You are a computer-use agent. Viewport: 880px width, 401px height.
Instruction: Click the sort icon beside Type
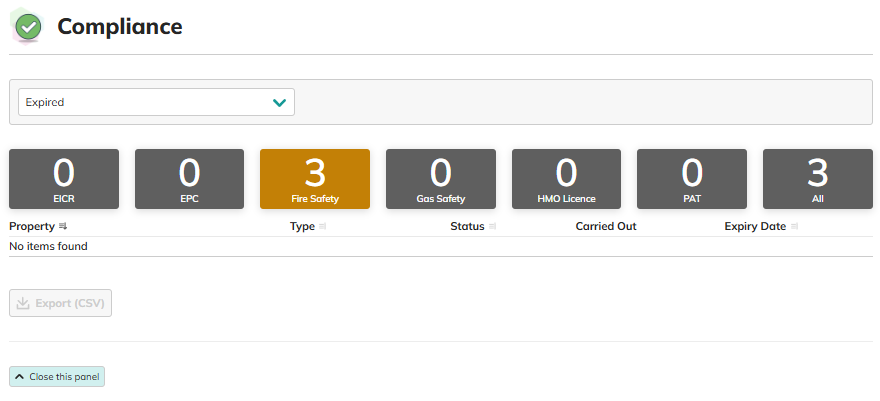[323, 227]
